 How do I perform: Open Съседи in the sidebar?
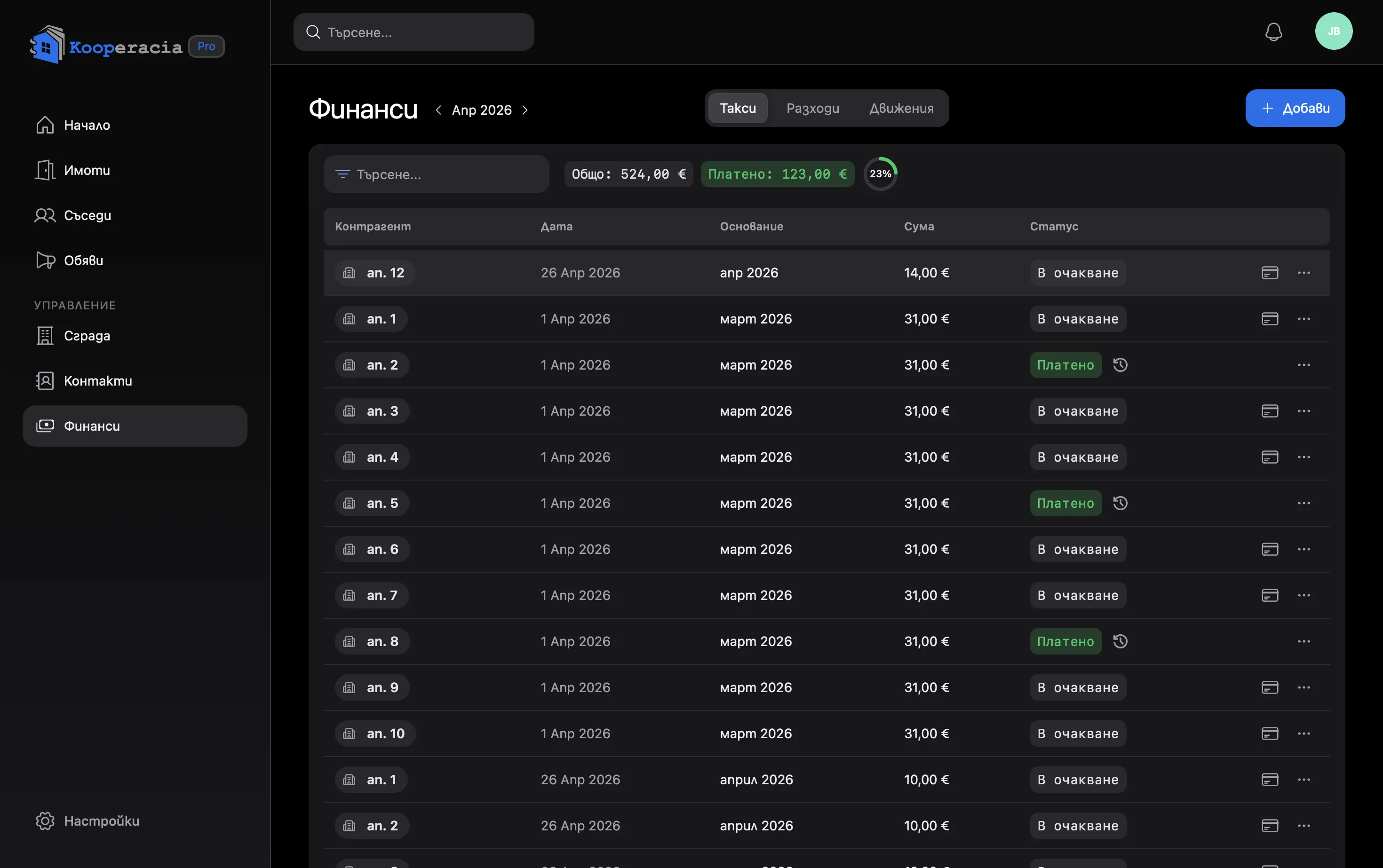point(135,215)
